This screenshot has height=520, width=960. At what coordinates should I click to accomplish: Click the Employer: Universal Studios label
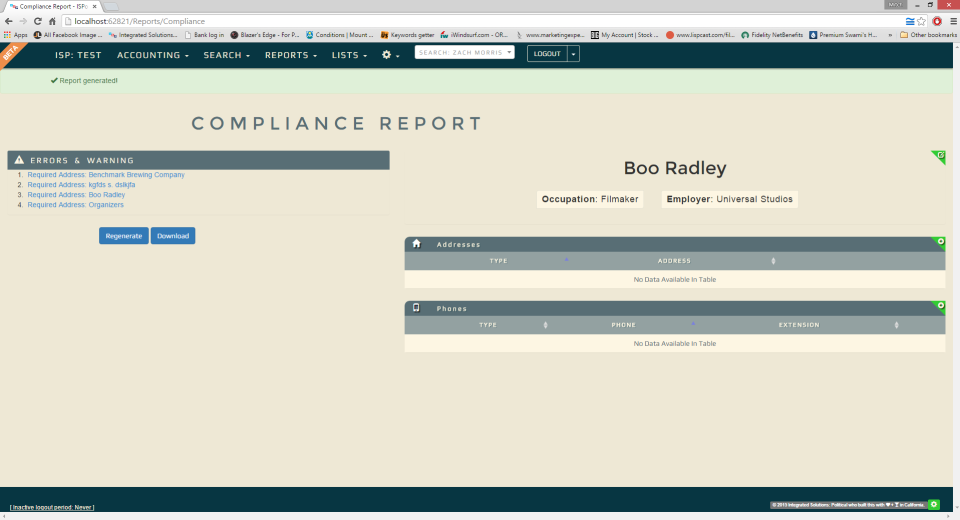tap(730, 199)
